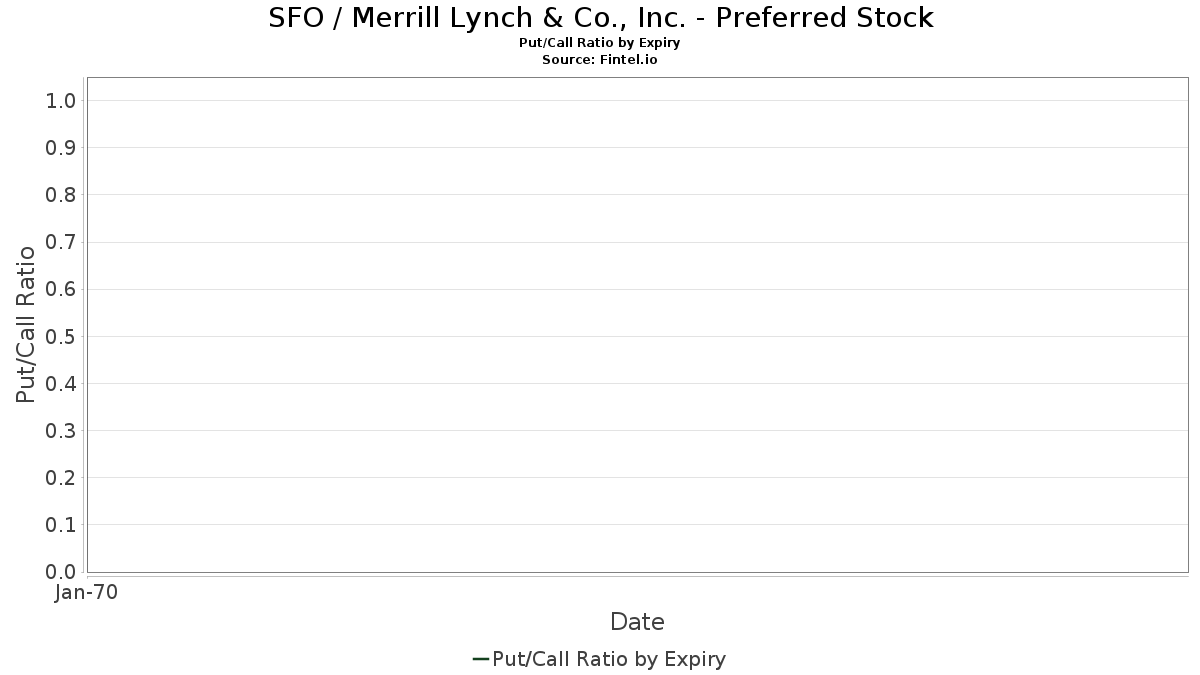Click the vertical Put/Call Ratio axis title
Image resolution: width=1200 pixels, height=675 pixels.
[26, 324]
